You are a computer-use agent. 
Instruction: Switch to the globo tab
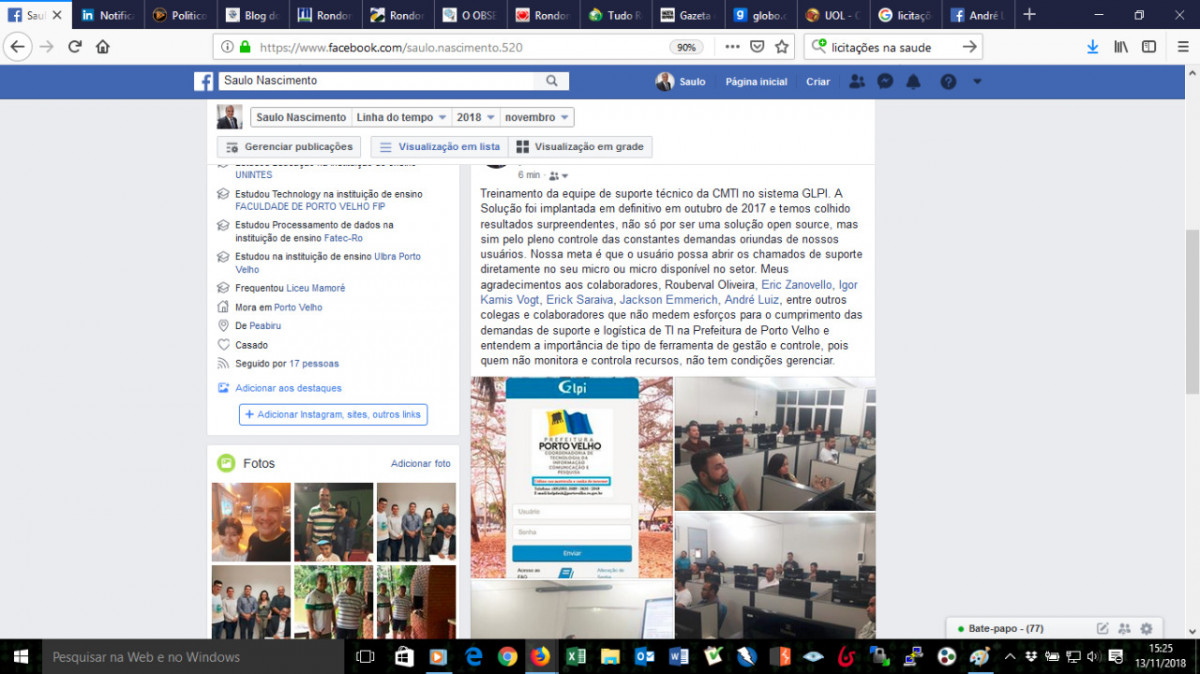pos(762,15)
